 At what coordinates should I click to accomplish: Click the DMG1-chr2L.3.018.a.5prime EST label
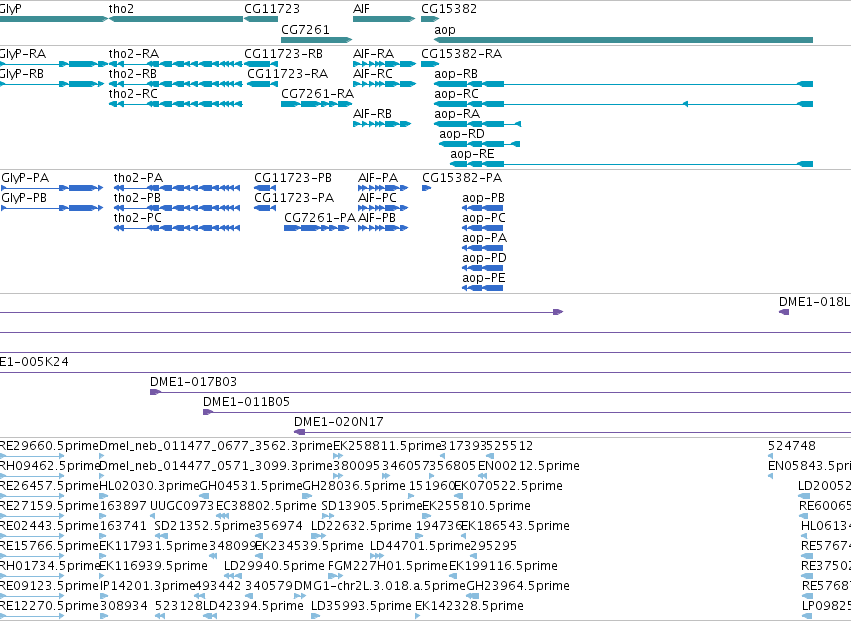click(379, 586)
